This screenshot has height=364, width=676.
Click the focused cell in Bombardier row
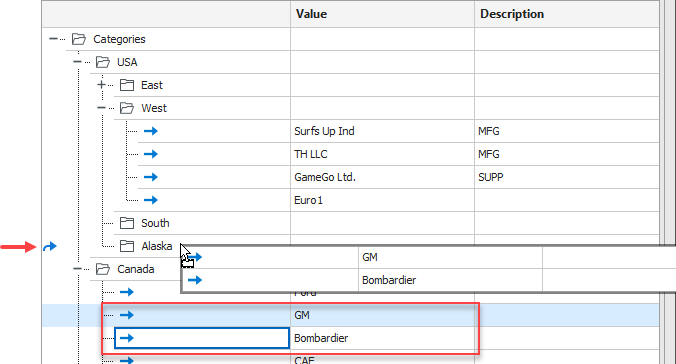coord(202,338)
